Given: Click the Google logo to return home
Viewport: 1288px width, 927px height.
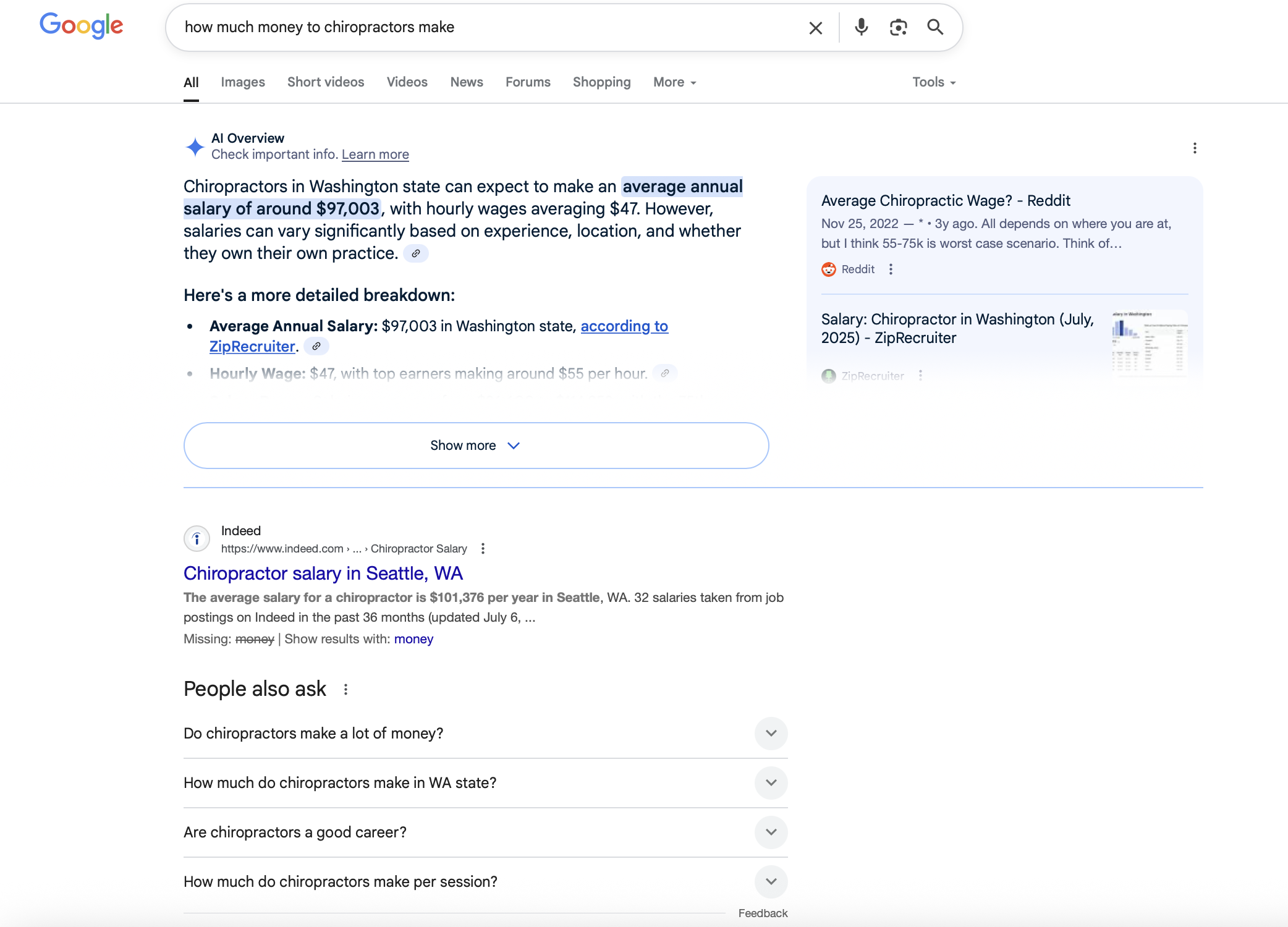Looking at the screenshot, I should pyautogui.click(x=81, y=25).
